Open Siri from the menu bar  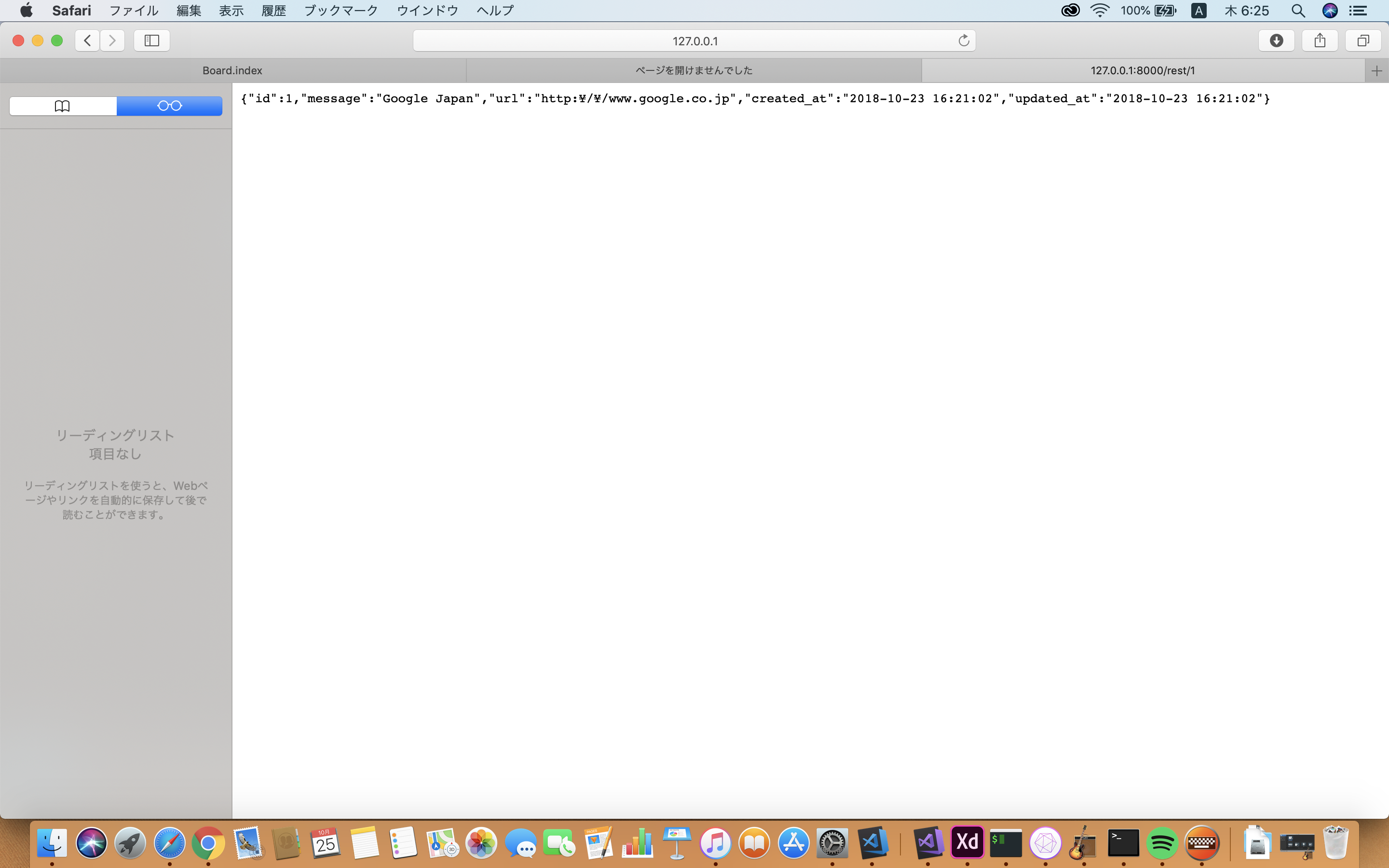[1330, 10]
